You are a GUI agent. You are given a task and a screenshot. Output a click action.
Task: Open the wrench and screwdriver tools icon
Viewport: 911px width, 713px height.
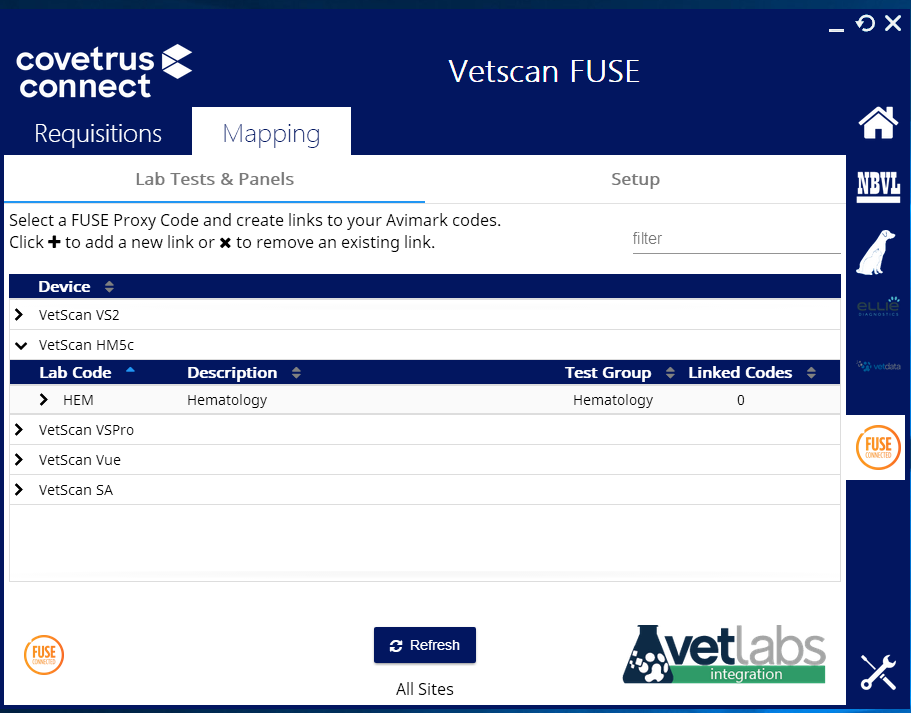878,672
